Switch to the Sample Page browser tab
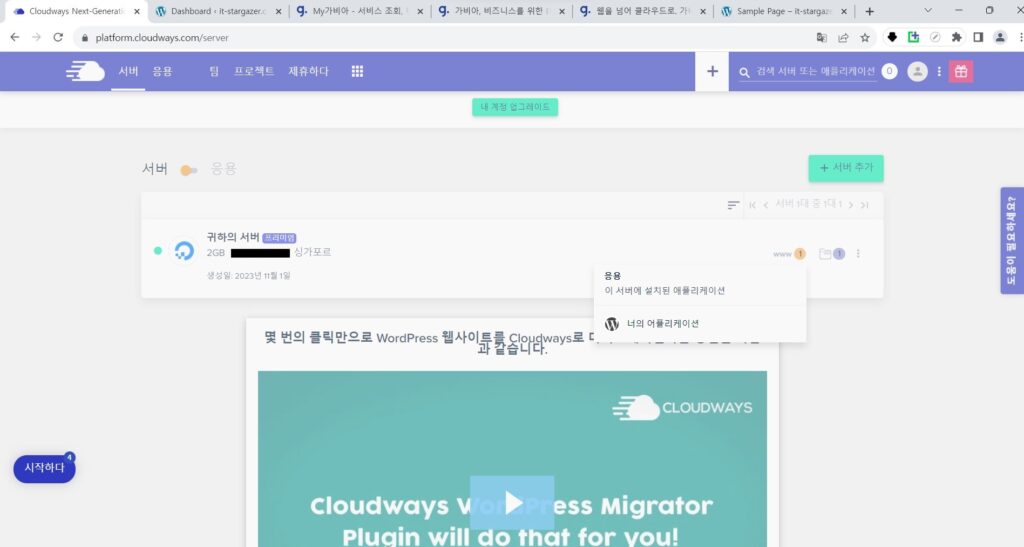The image size is (1024, 547). tap(784, 11)
